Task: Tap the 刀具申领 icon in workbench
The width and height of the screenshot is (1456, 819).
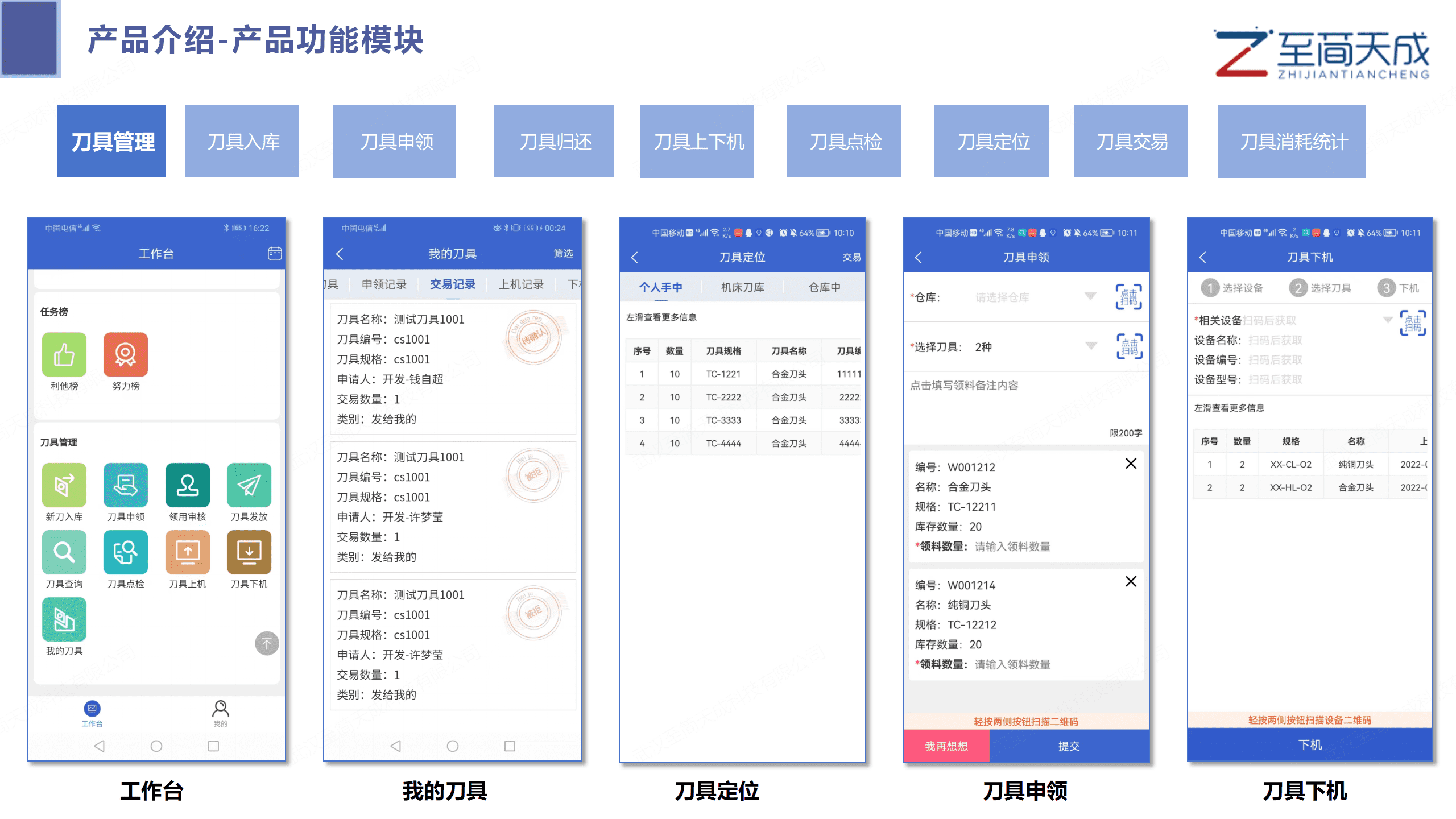Action: coord(126,485)
